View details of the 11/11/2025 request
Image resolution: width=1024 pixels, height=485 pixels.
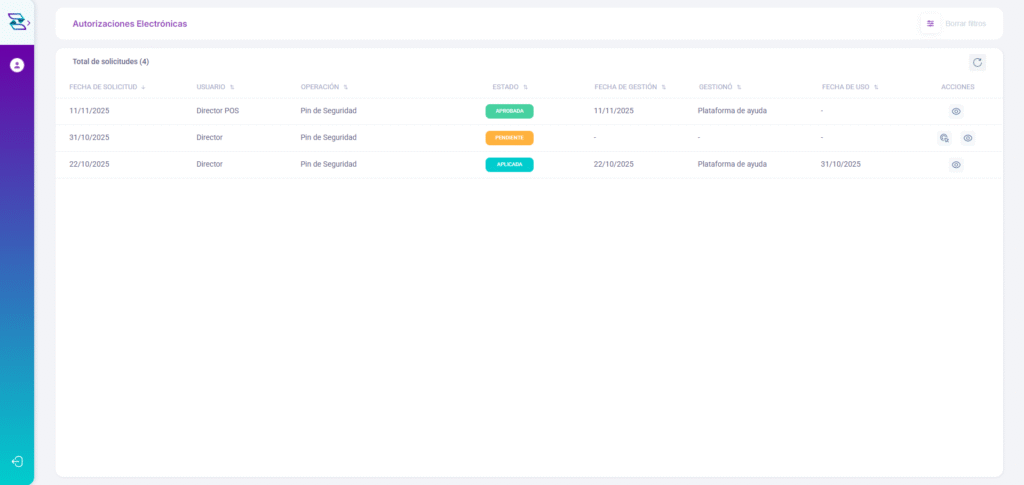pyautogui.click(x=956, y=111)
